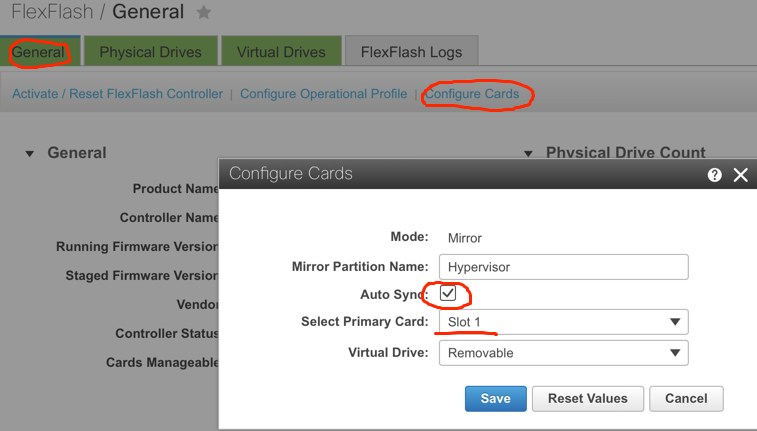Image resolution: width=757 pixels, height=431 pixels.
Task: Open Configure Operational Profile link
Action: [323, 94]
